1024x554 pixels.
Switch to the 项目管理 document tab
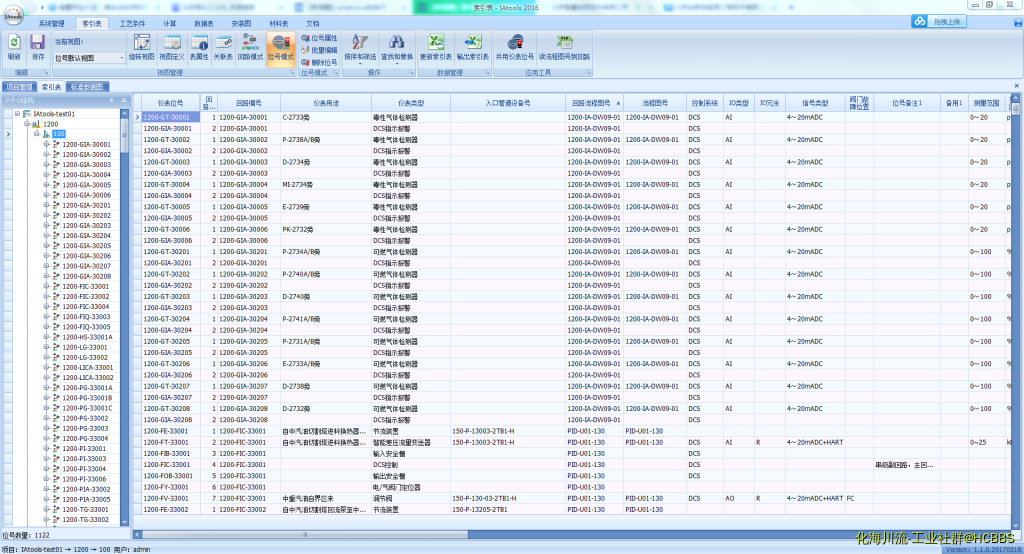18,87
